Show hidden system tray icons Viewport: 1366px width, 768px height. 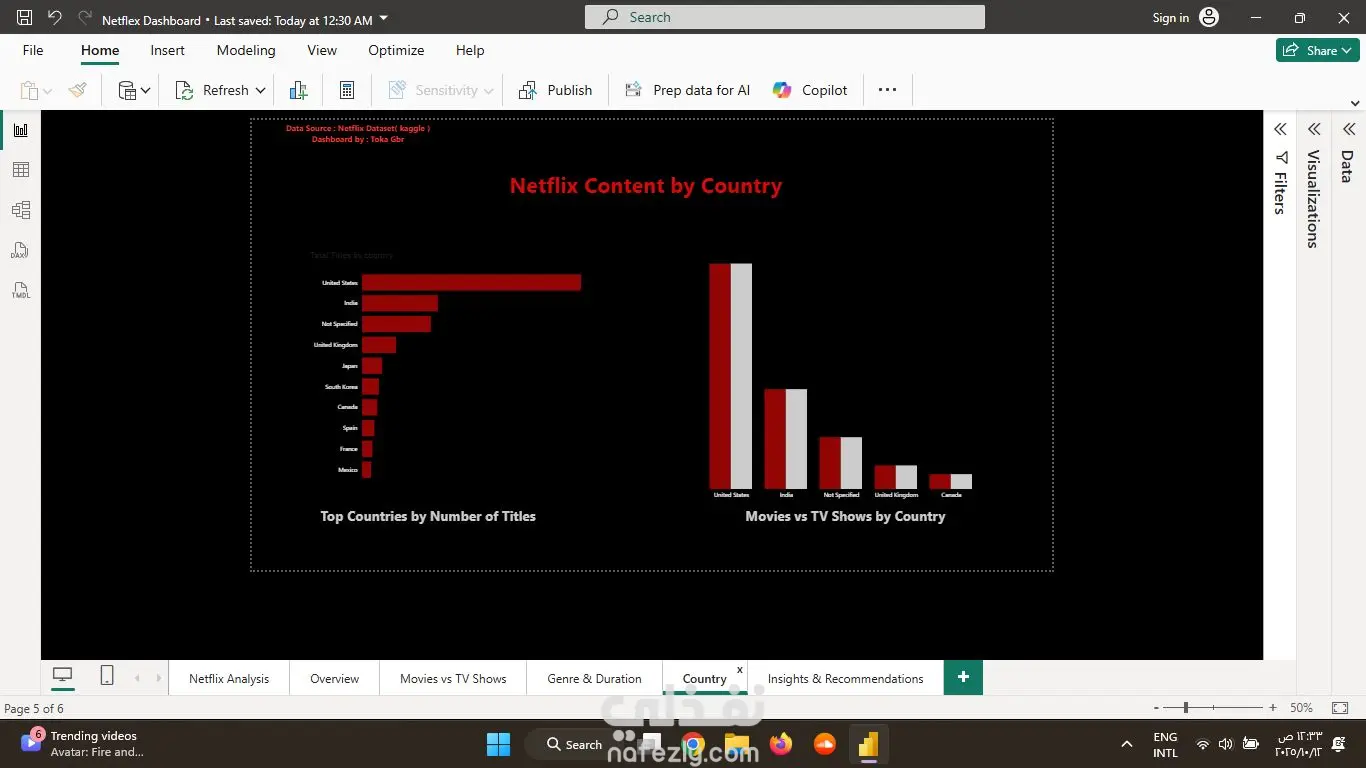point(1127,744)
